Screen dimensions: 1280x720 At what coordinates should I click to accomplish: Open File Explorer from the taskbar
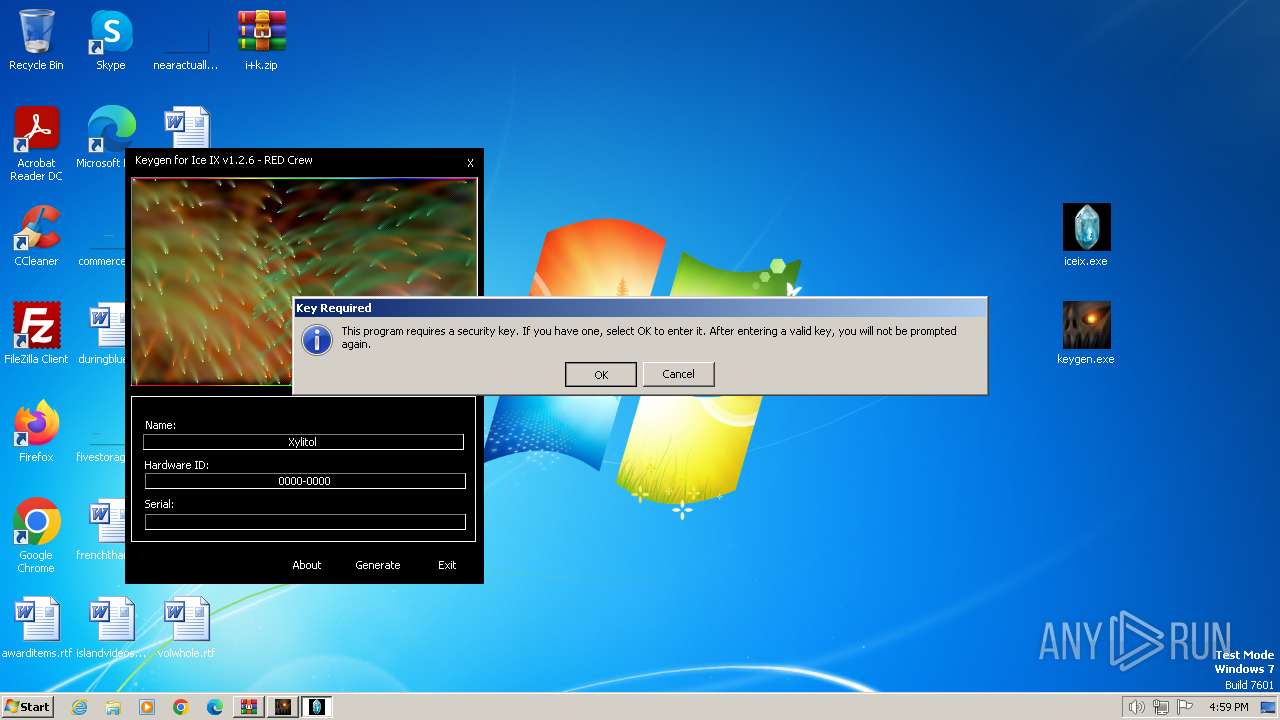pyautogui.click(x=113, y=707)
